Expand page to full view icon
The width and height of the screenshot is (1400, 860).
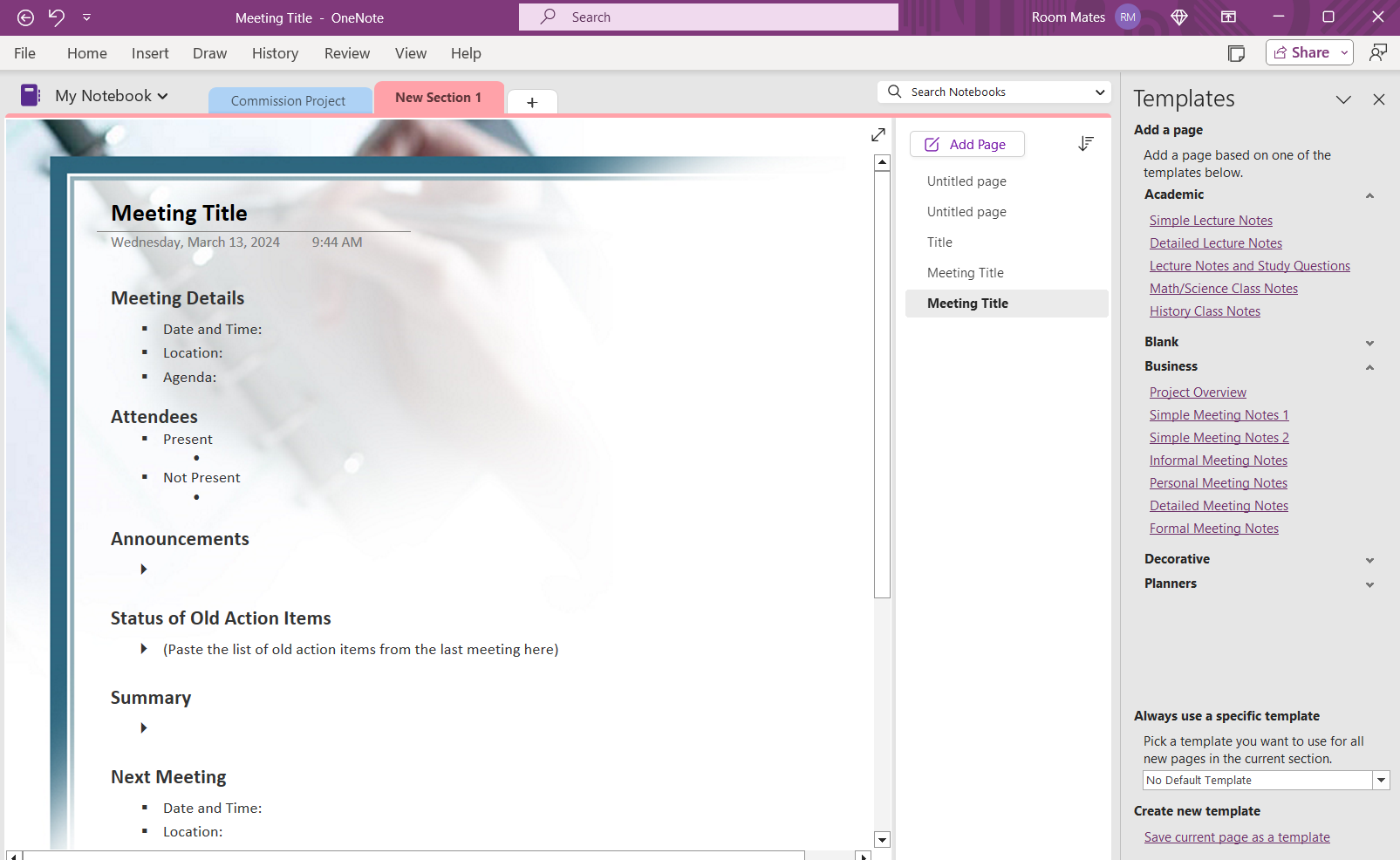(x=878, y=134)
